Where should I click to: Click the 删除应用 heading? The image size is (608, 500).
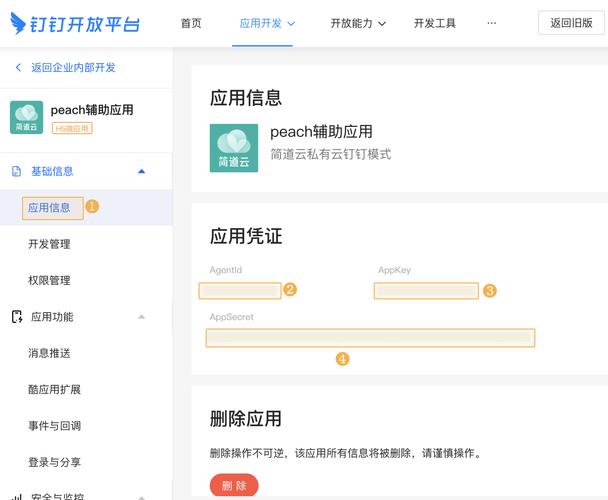(x=246, y=419)
